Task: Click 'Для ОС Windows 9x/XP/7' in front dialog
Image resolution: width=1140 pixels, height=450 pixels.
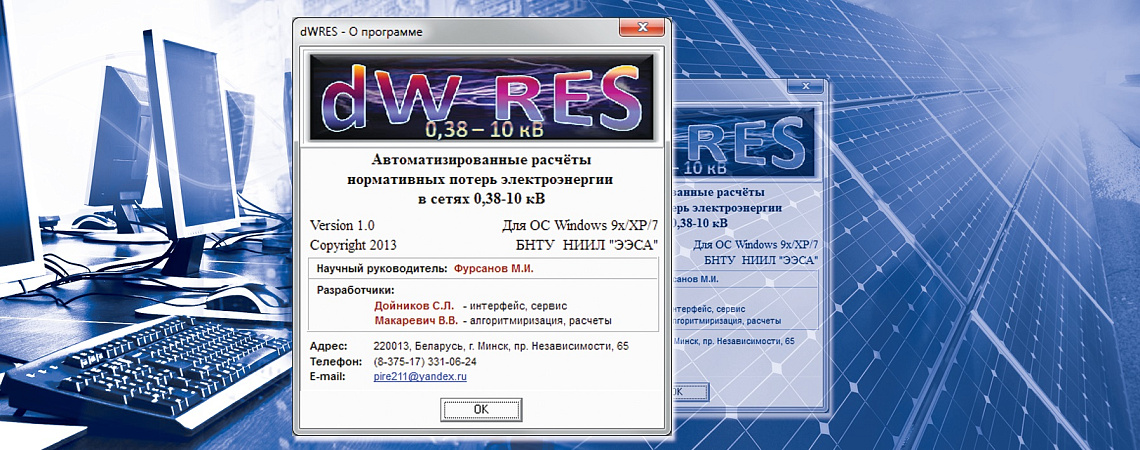Action: coord(579,225)
